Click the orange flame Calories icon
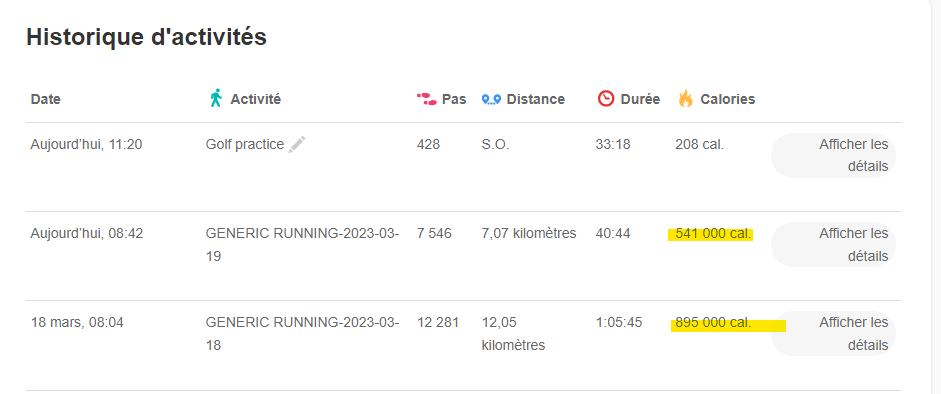The width and height of the screenshot is (941, 394). point(685,99)
